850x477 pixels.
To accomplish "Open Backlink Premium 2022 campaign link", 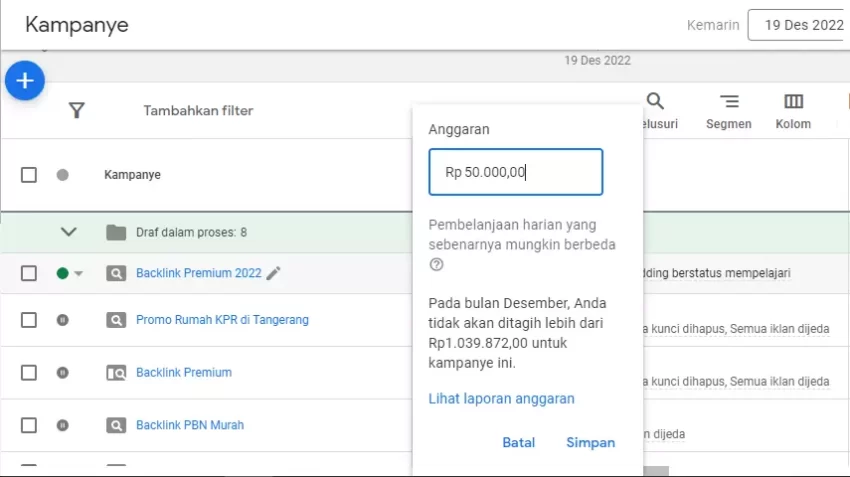I will click(x=198, y=273).
